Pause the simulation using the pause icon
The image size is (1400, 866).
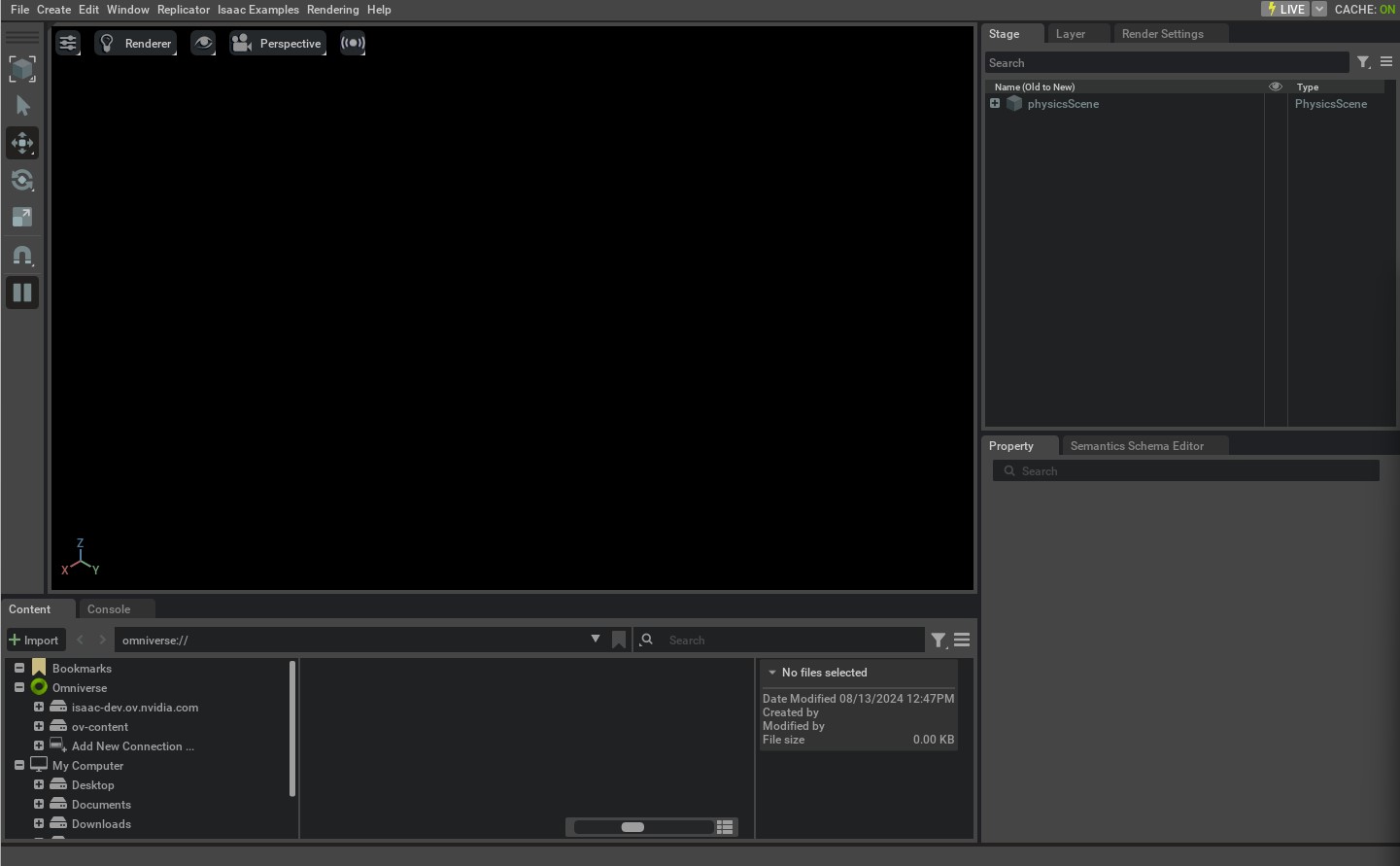[x=22, y=292]
